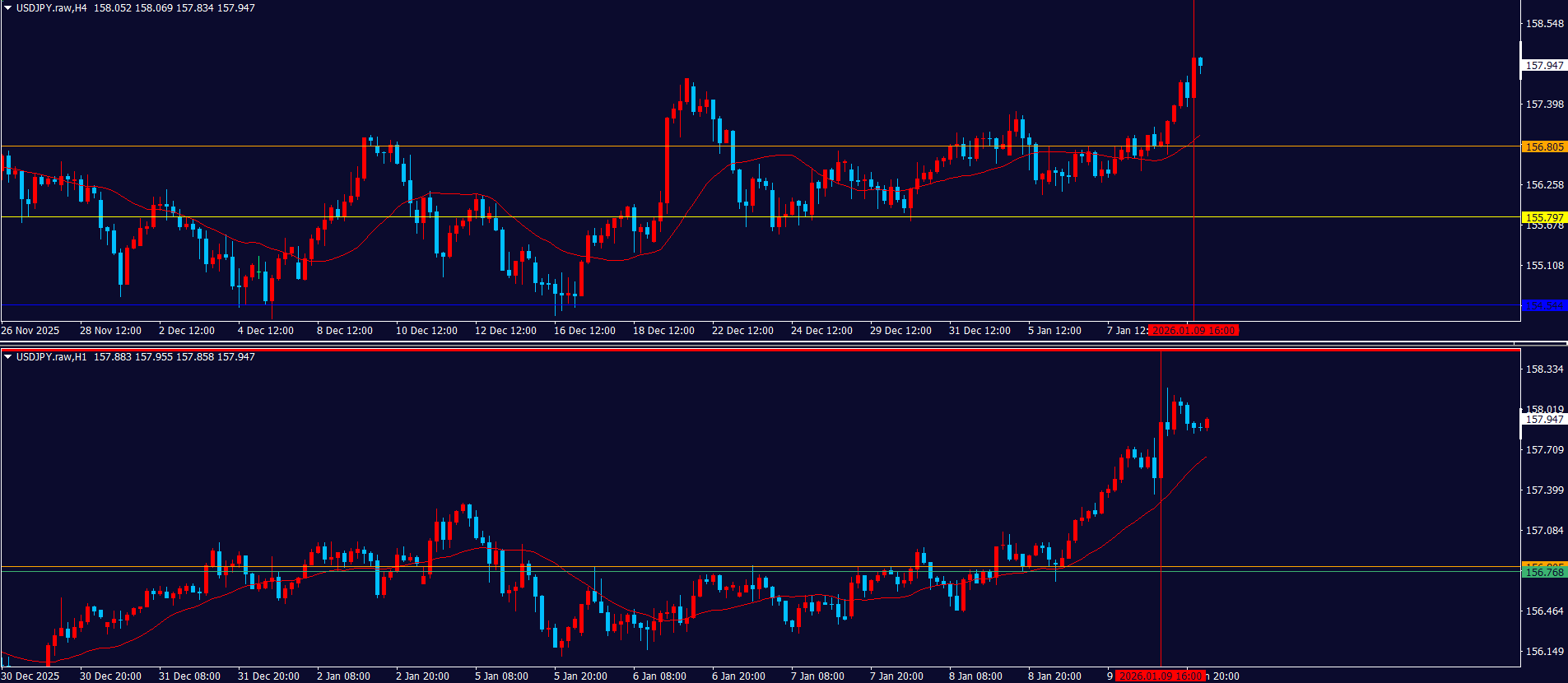Click the 26 Nov 2025 date label
Viewport: 1568px width, 683px height.
point(30,331)
